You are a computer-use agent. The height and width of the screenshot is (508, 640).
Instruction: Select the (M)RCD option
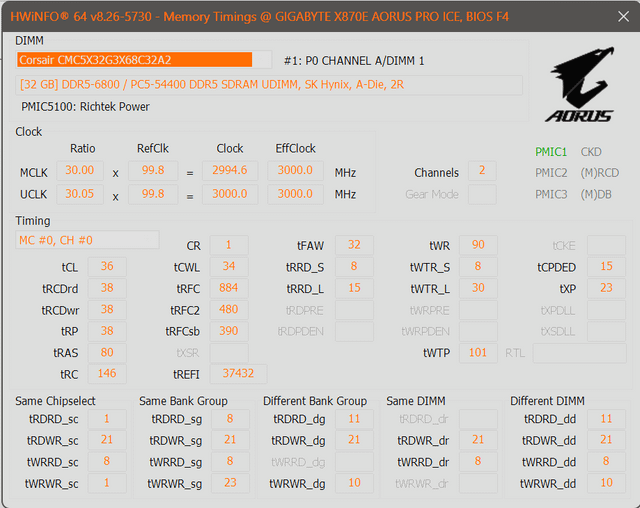point(599,173)
